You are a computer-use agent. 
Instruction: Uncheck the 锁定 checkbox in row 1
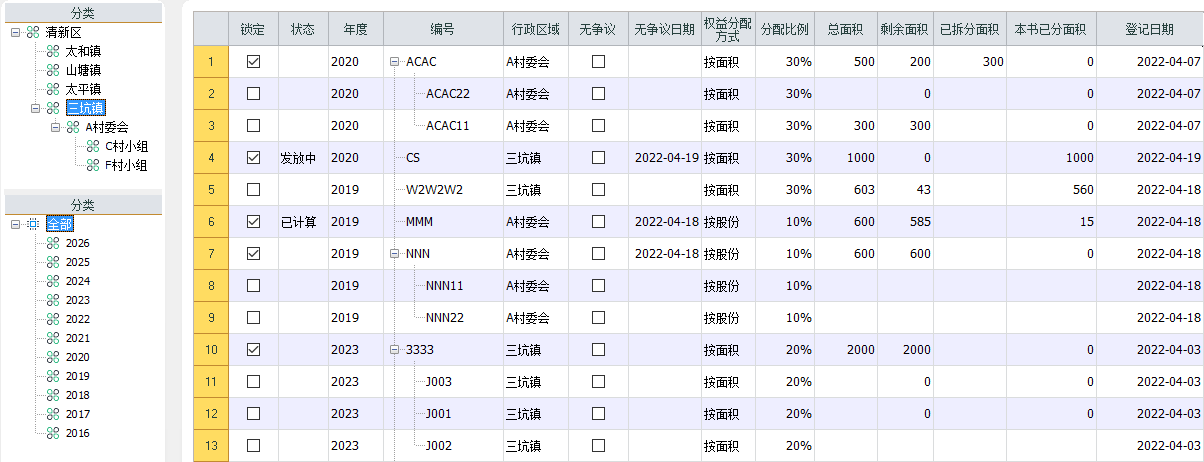pos(253,62)
